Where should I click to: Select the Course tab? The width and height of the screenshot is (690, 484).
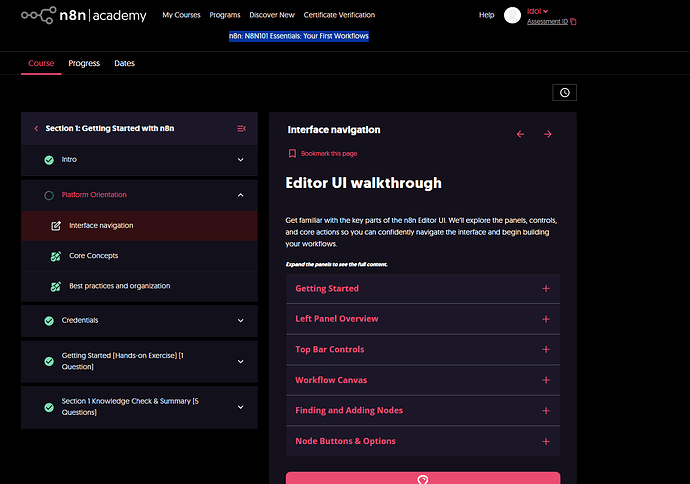[x=41, y=63]
